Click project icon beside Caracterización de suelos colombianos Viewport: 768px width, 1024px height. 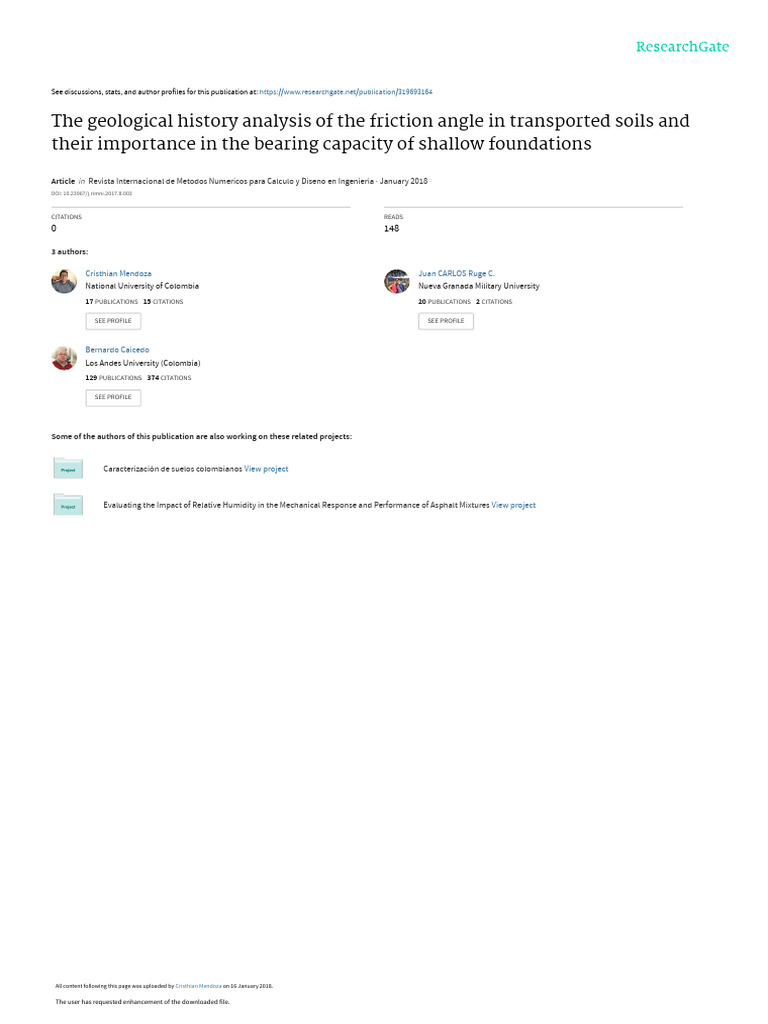(68, 468)
